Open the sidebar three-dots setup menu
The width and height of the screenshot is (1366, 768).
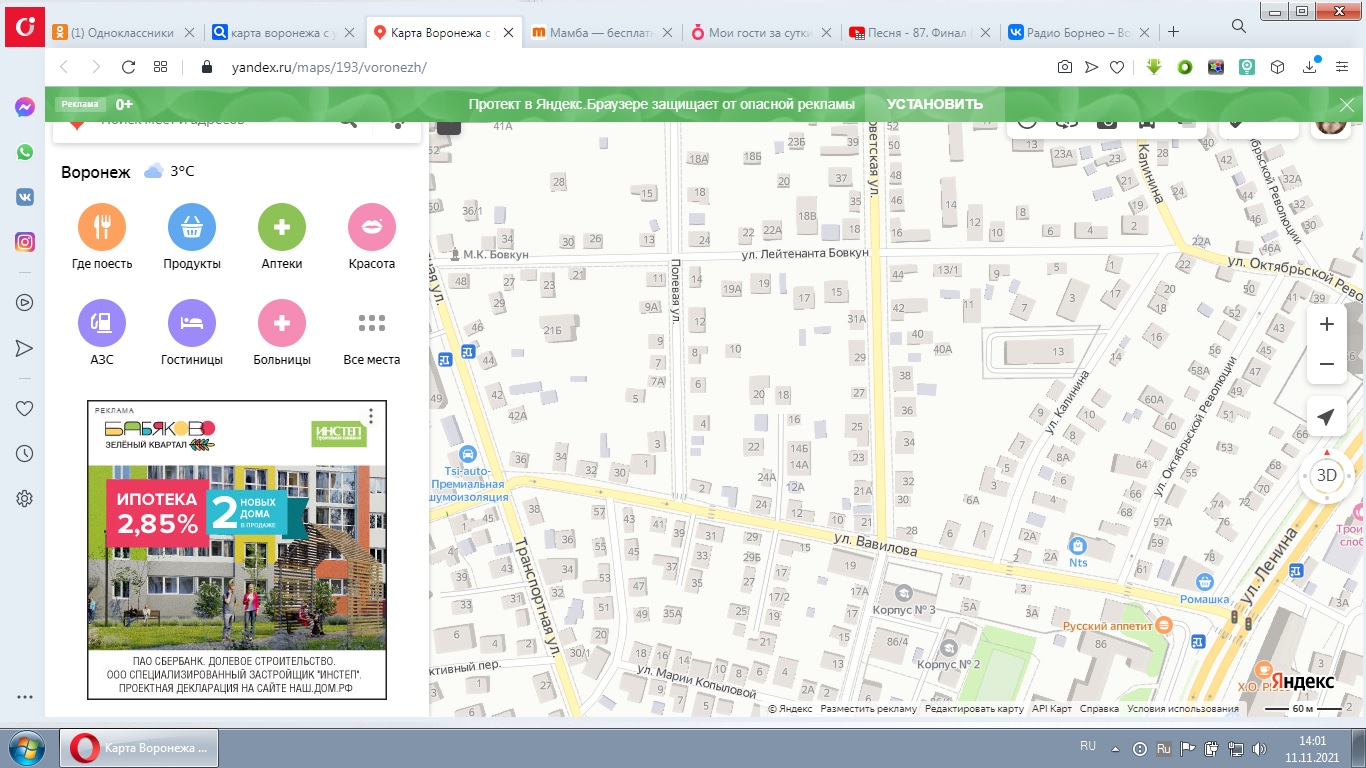coord(25,697)
